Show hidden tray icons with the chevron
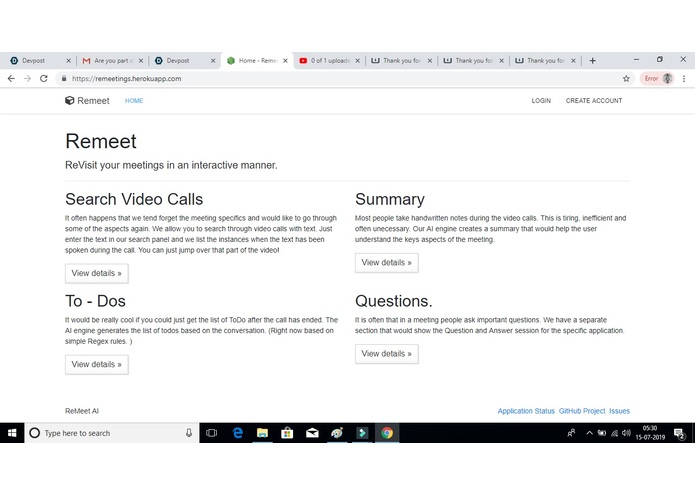Screen dimensions: 695x494 click(x=589, y=433)
